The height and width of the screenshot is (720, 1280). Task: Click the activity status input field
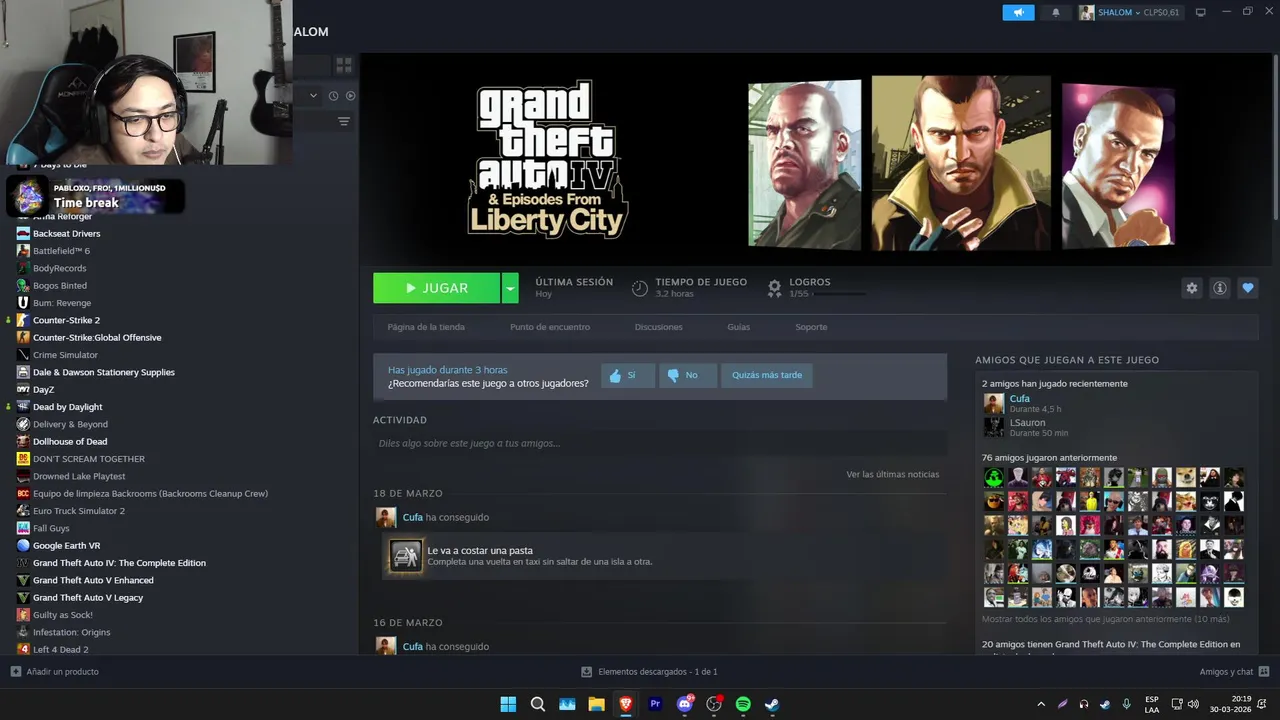pos(660,443)
